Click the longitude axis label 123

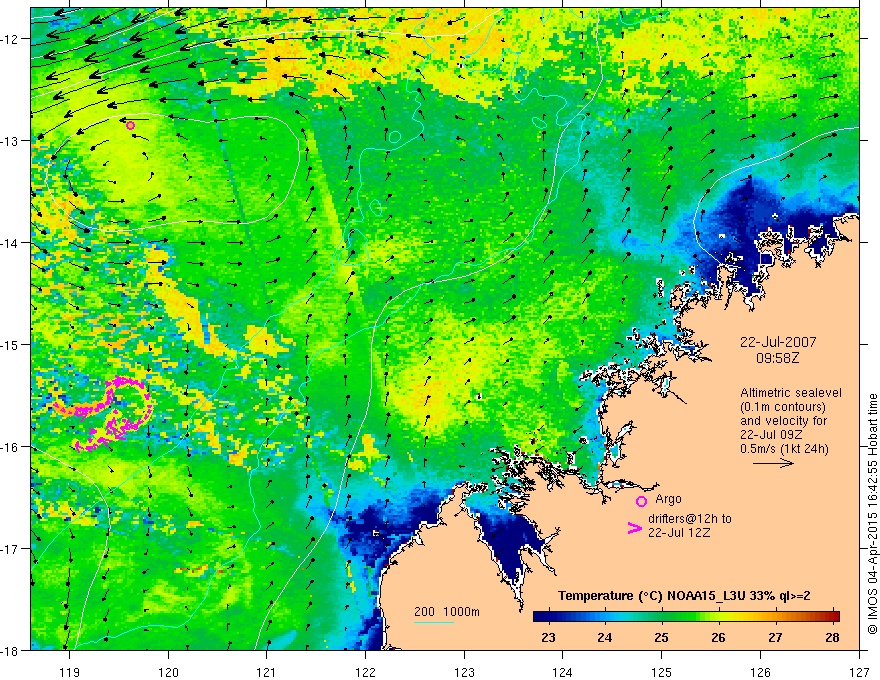(x=464, y=672)
